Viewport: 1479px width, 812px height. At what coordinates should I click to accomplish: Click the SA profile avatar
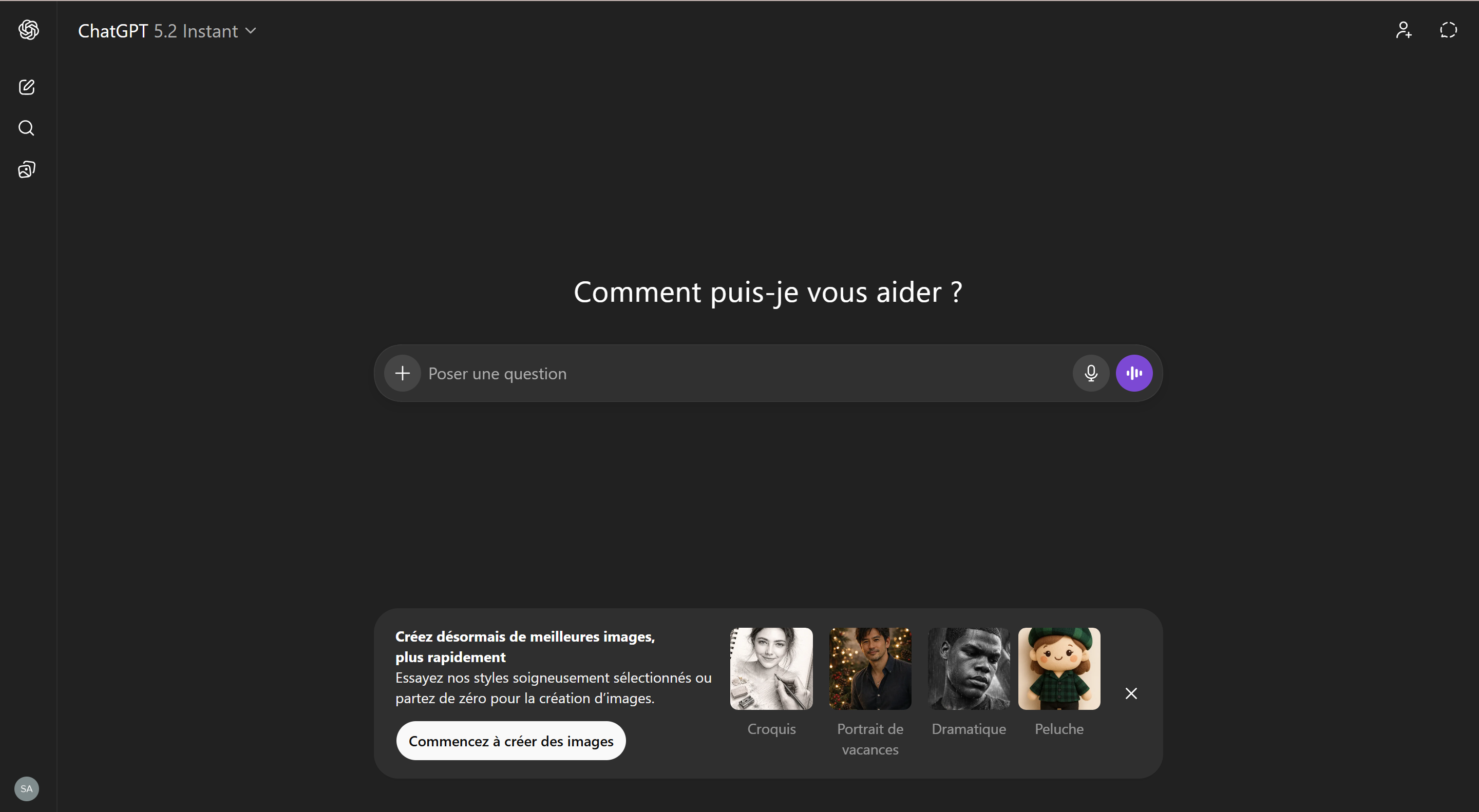tap(26, 788)
